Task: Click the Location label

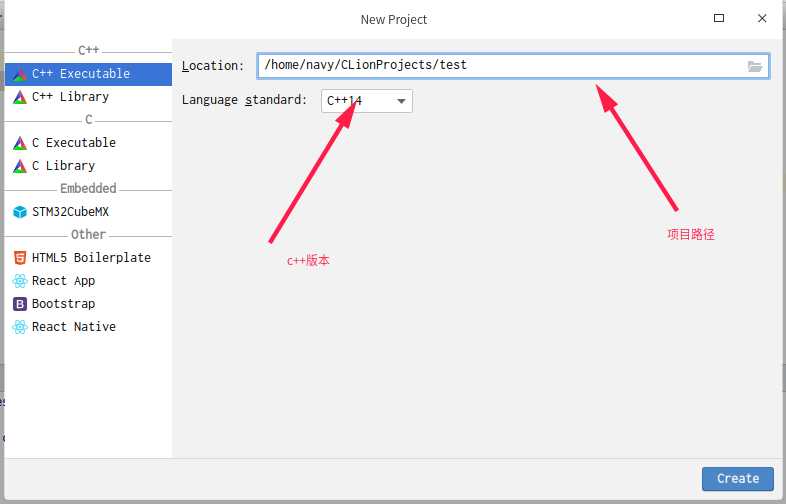Action: (x=213, y=66)
